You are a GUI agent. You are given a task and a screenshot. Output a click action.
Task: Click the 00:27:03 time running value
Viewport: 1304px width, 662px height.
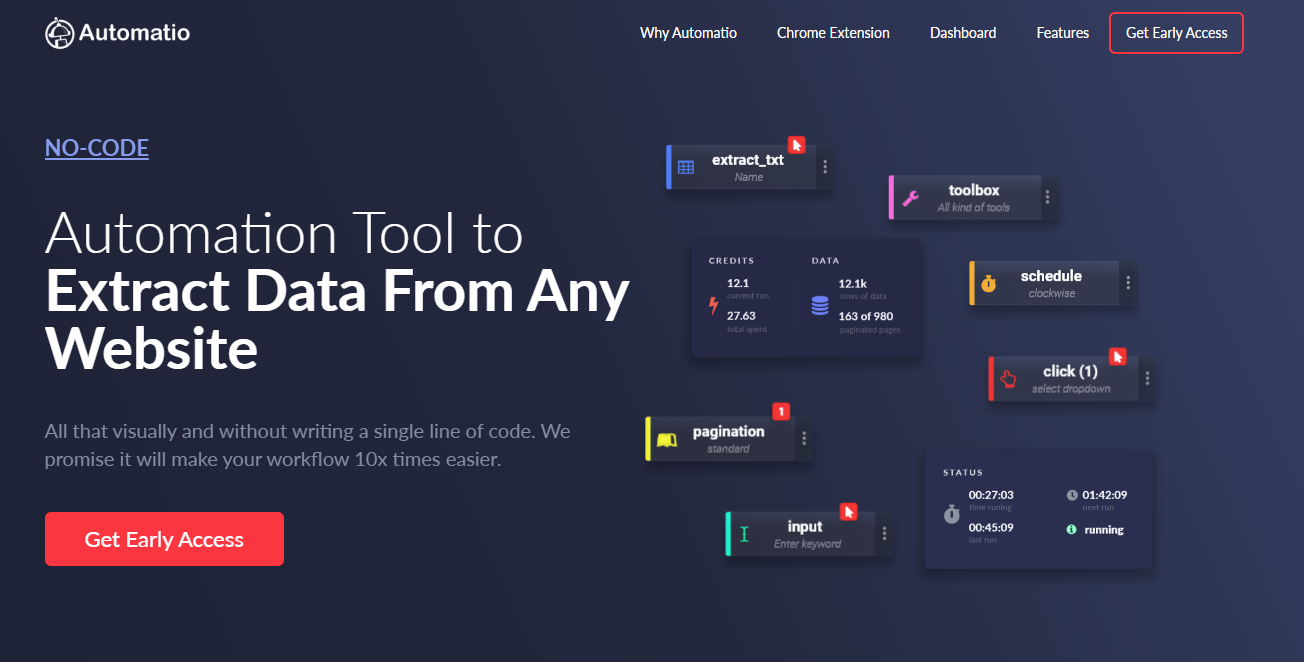click(991, 495)
